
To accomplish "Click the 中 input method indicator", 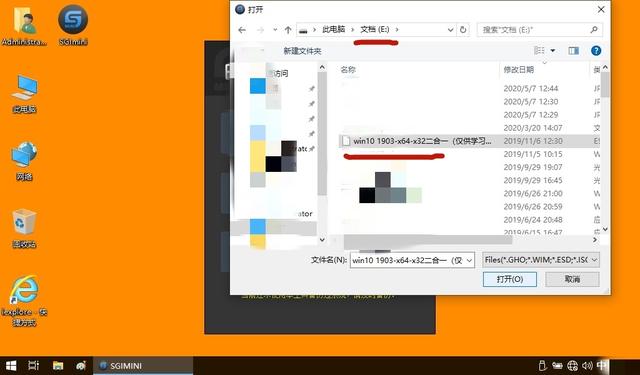I will coord(602,365).
